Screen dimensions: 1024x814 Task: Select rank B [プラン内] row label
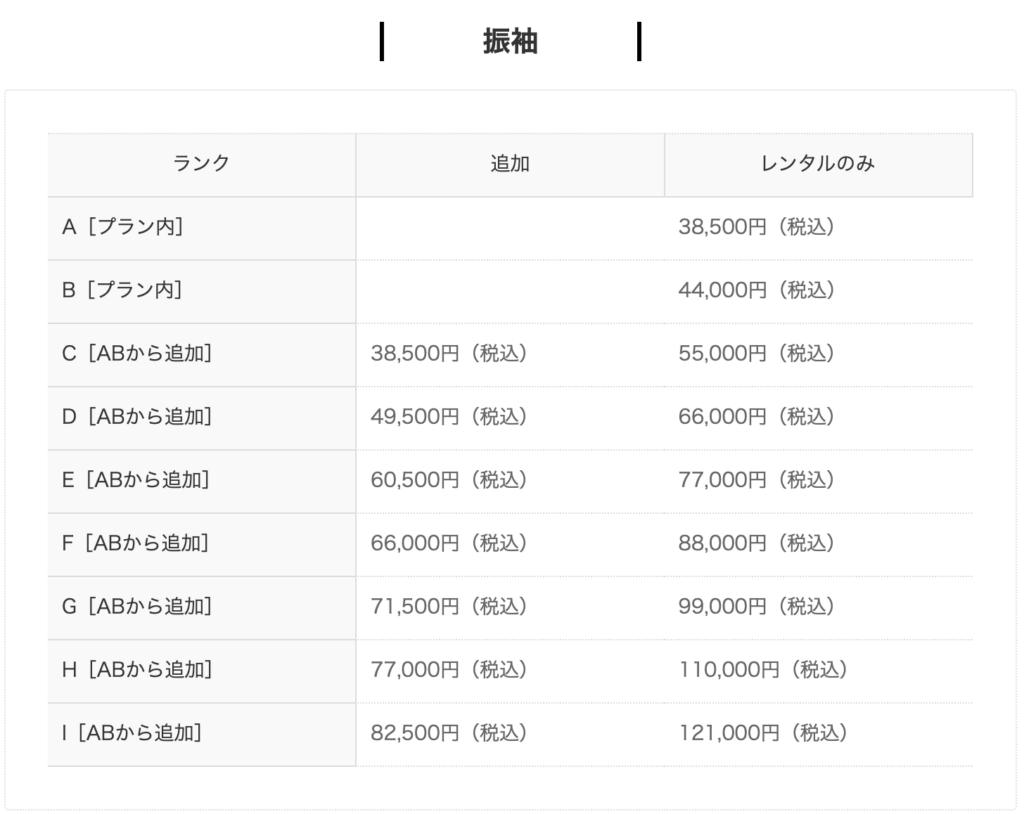point(122,290)
